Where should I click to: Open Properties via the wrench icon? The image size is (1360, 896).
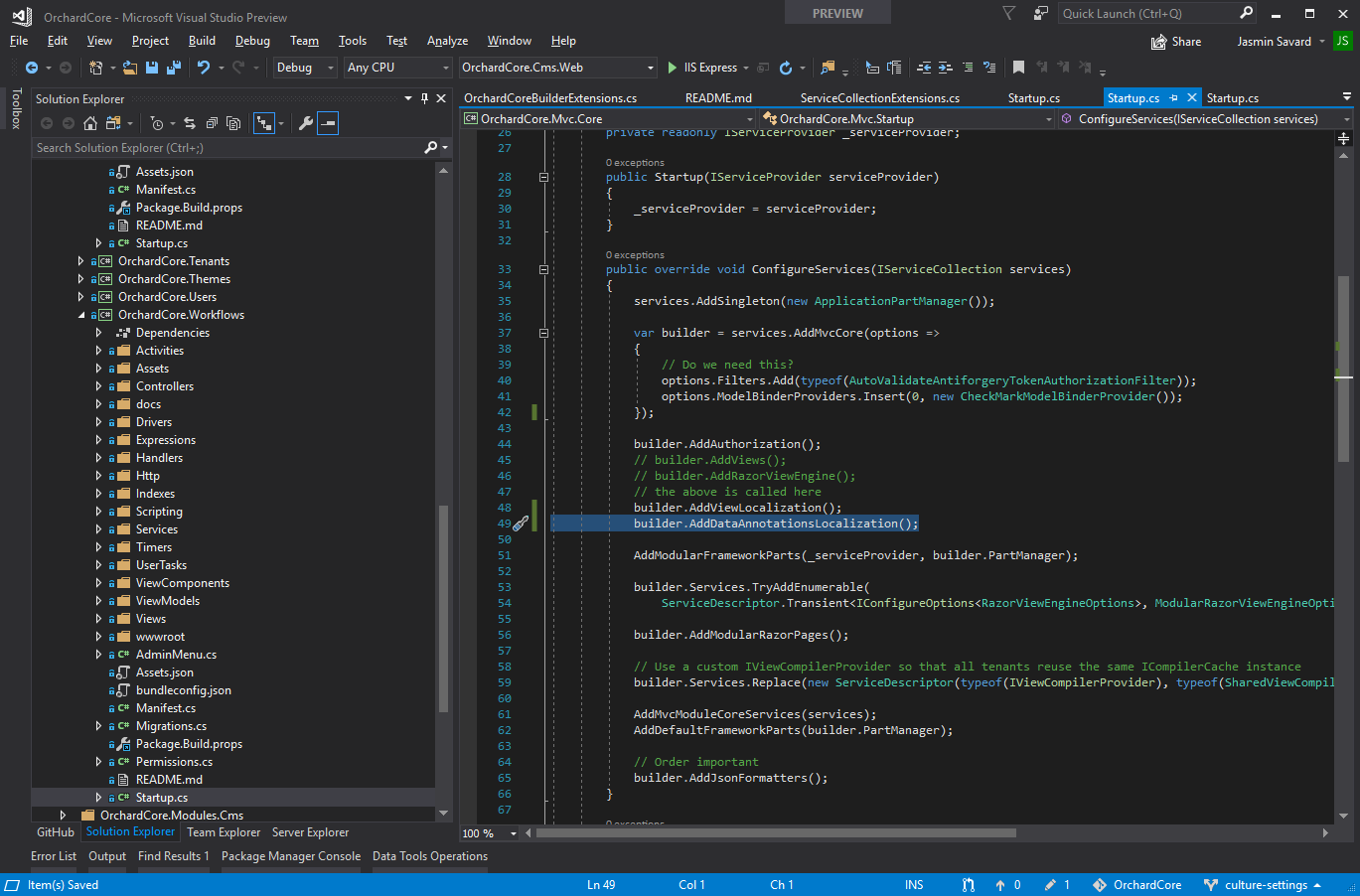(x=305, y=123)
